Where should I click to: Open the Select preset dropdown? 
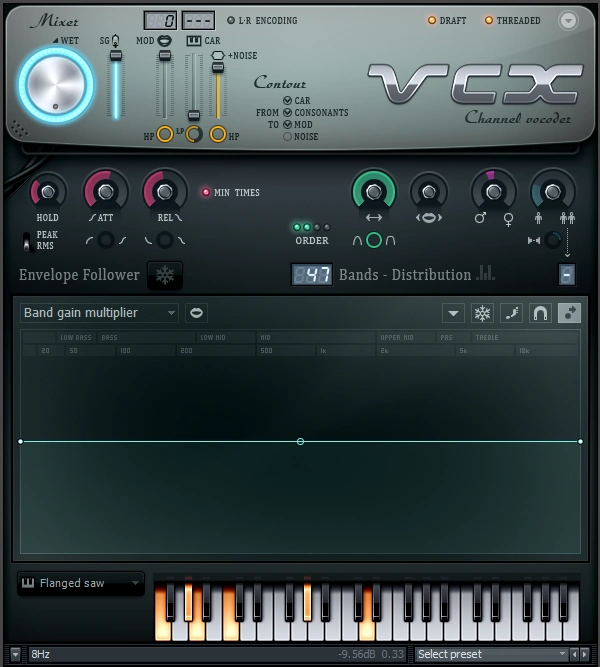pos(491,654)
